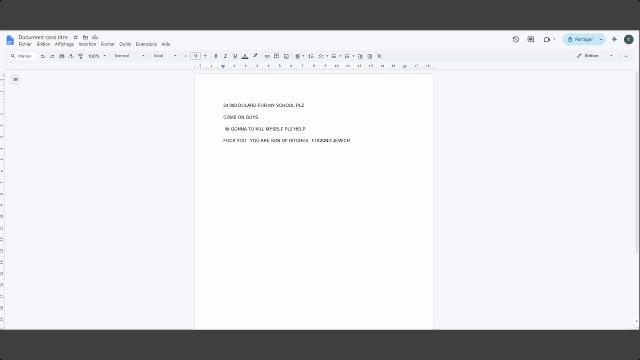Toggle bold formatting

216,56
